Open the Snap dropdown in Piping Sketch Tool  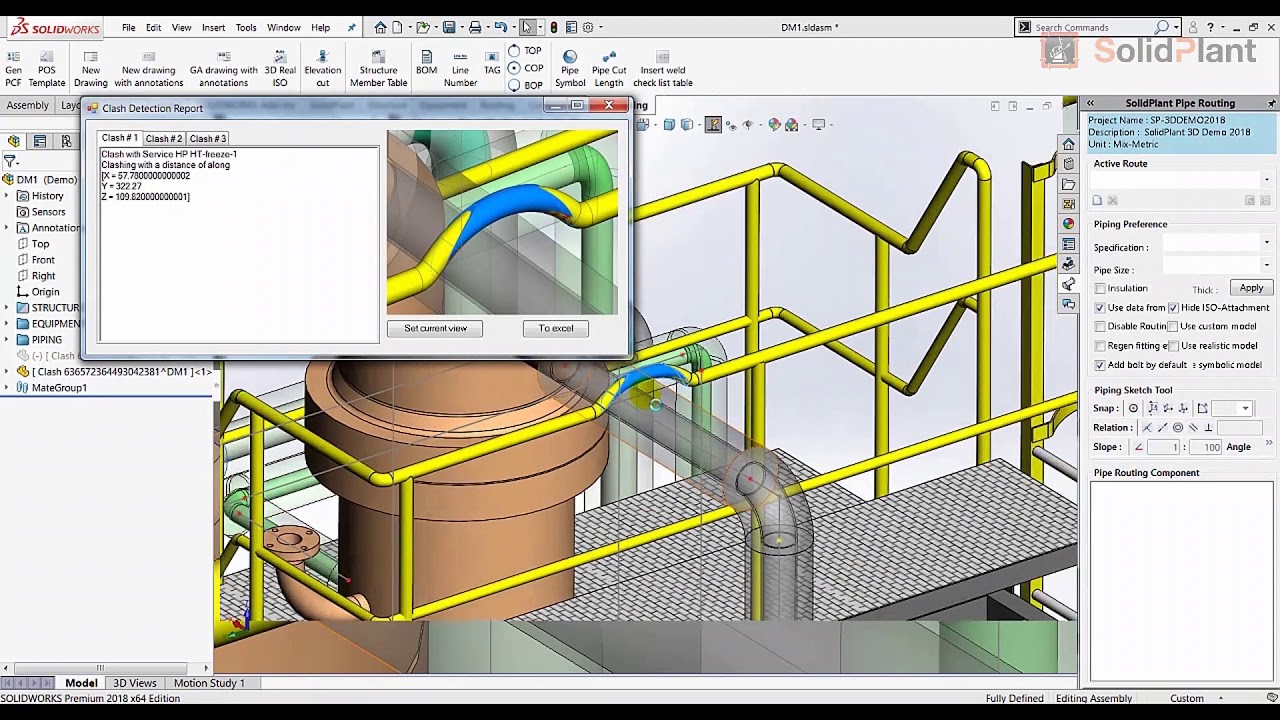click(x=1245, y=408)
